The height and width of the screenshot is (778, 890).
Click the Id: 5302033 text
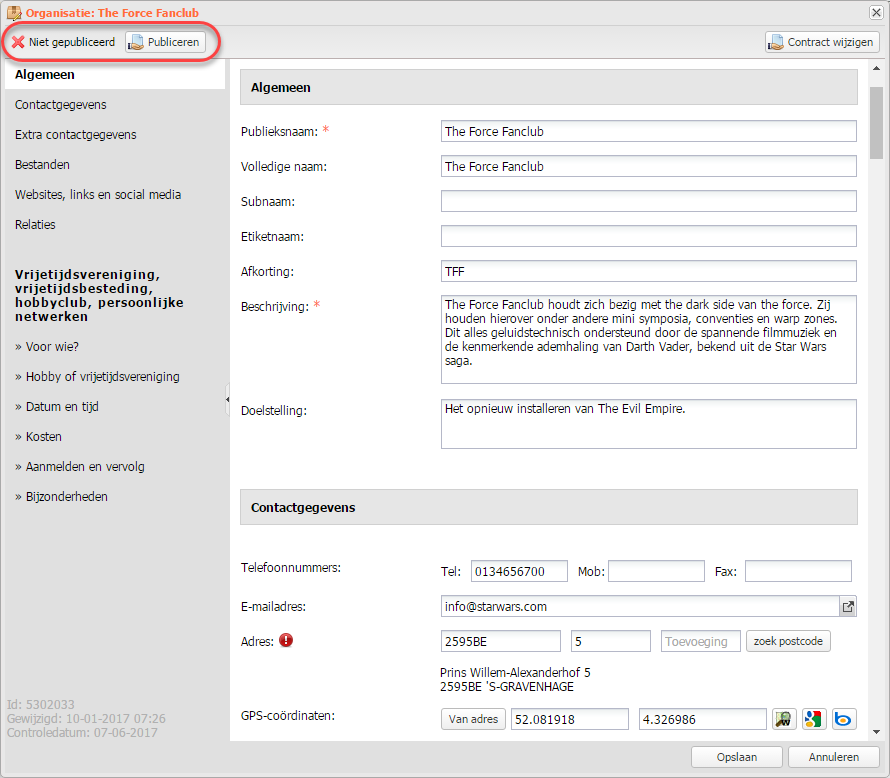[41, 705]
